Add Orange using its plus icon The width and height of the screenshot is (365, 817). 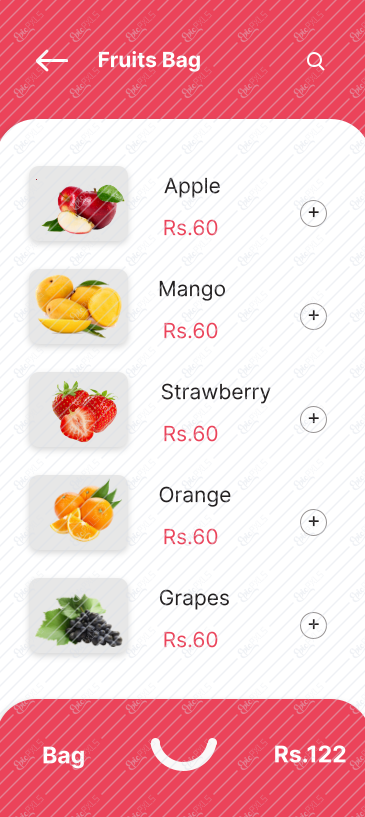tap(313, 523)
